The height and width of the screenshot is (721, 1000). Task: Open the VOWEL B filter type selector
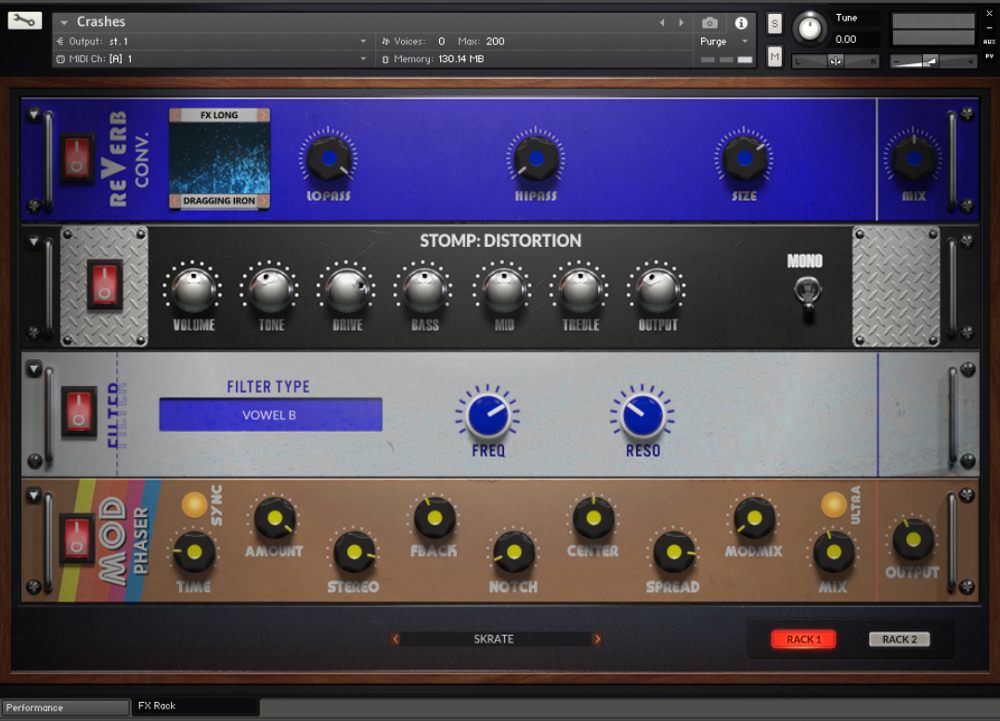(270, 414)
